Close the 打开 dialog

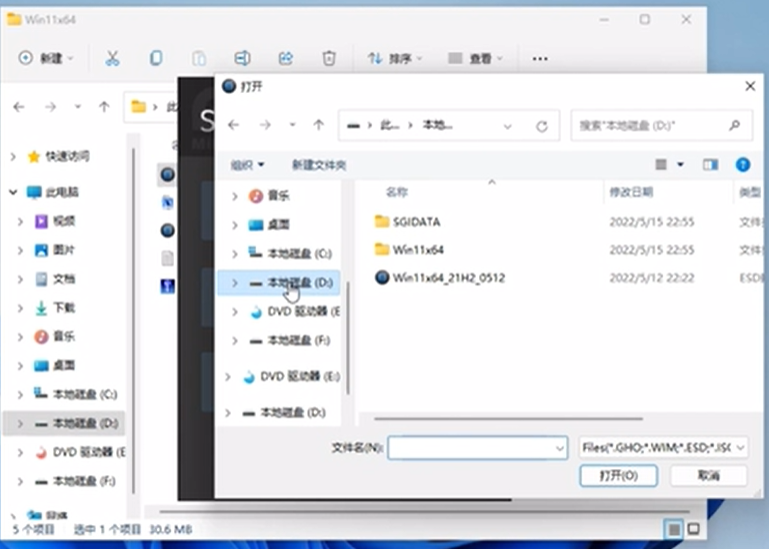pos(750,86)
